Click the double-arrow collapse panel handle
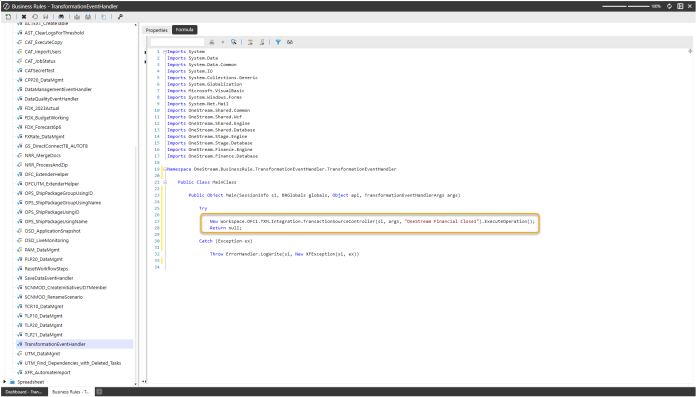This screenshot has height=397, width=696. tap(144, 381)
